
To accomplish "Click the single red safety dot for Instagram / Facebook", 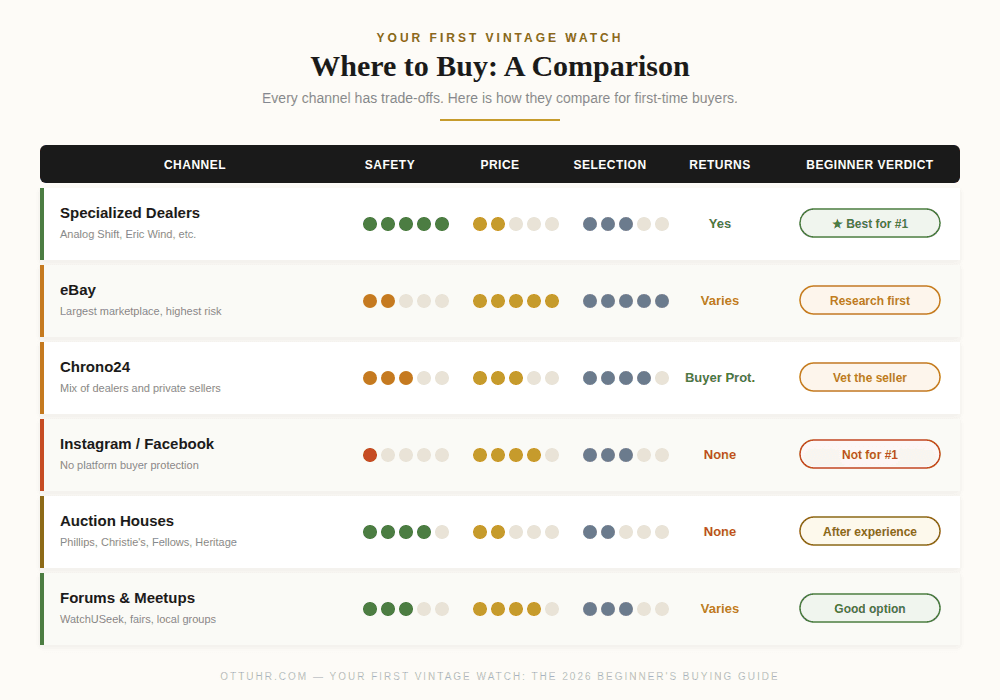I will 369,454.
